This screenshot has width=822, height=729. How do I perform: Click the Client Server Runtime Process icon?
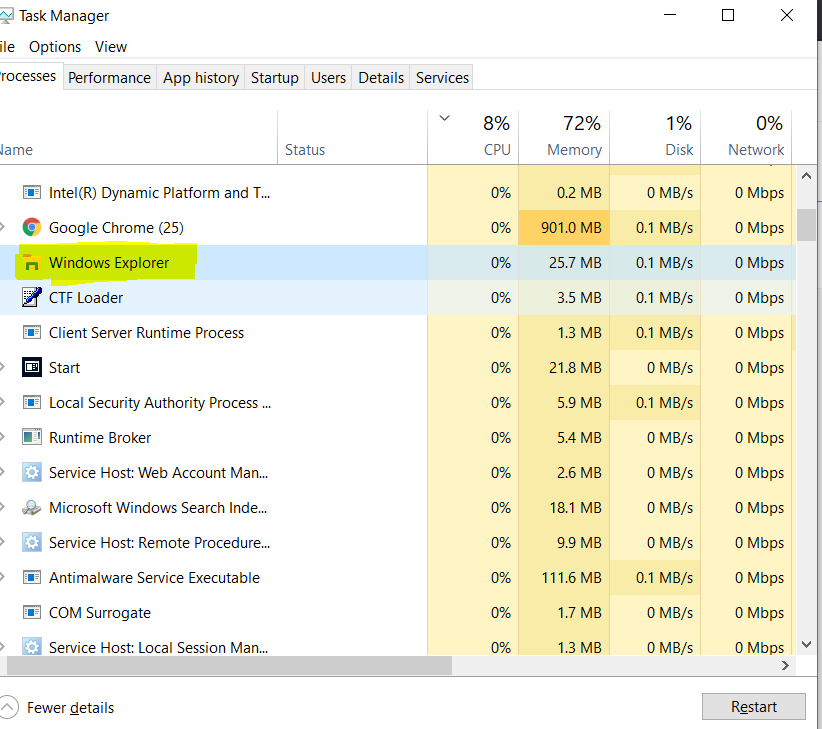pyautogui.click(x=31, y=332)
